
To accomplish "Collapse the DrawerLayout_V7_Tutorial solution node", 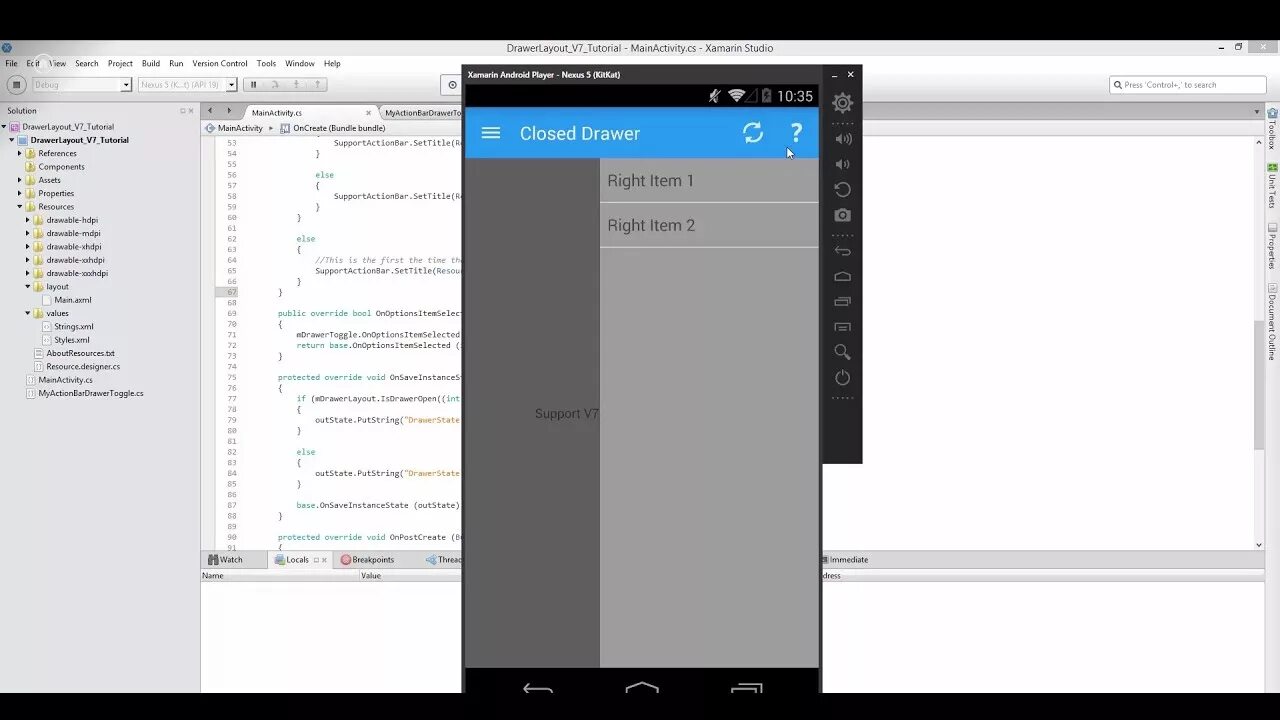I will click(x=4, y=127).
